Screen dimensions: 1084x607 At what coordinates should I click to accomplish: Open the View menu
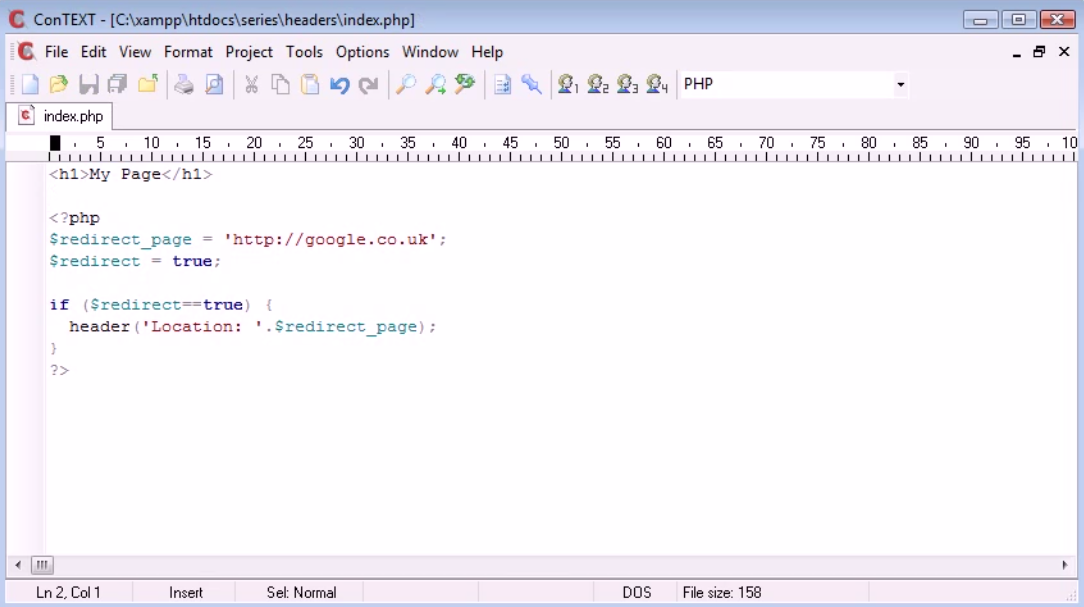point(135,52)
